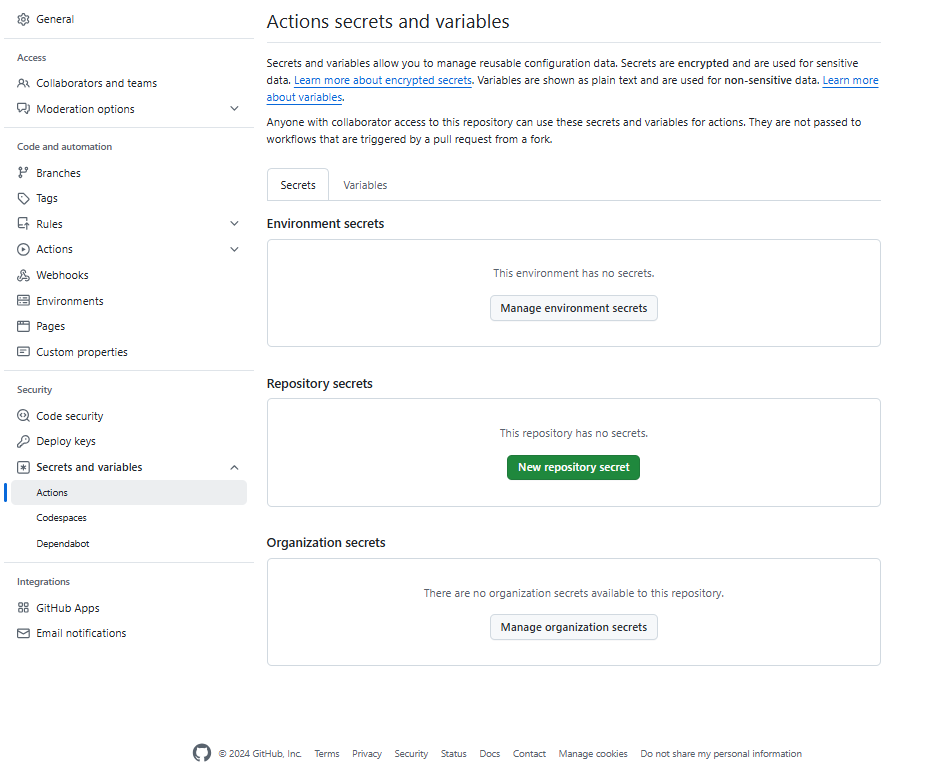Click the GitHub Octocat logo in footer

pos(202,753)
